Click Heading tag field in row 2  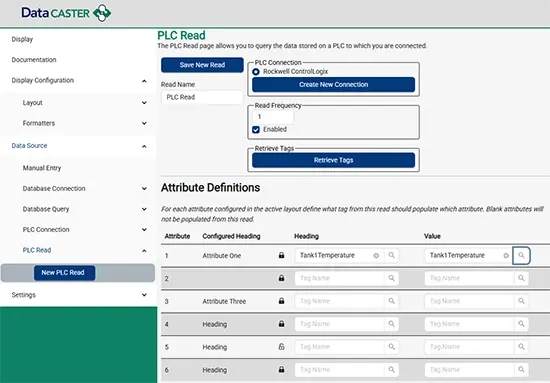[x=340, y=278]
